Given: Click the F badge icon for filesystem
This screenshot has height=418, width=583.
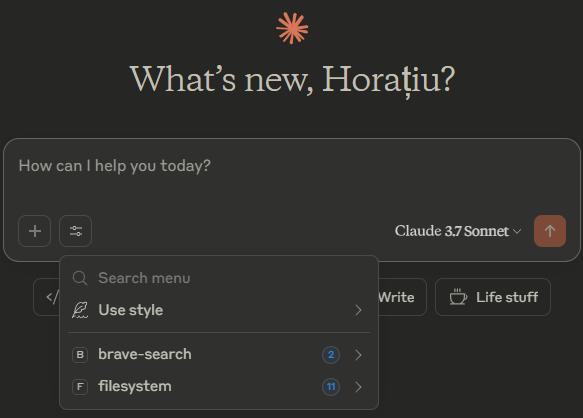Looking at the screenshot, I should (x=80, y=387).
